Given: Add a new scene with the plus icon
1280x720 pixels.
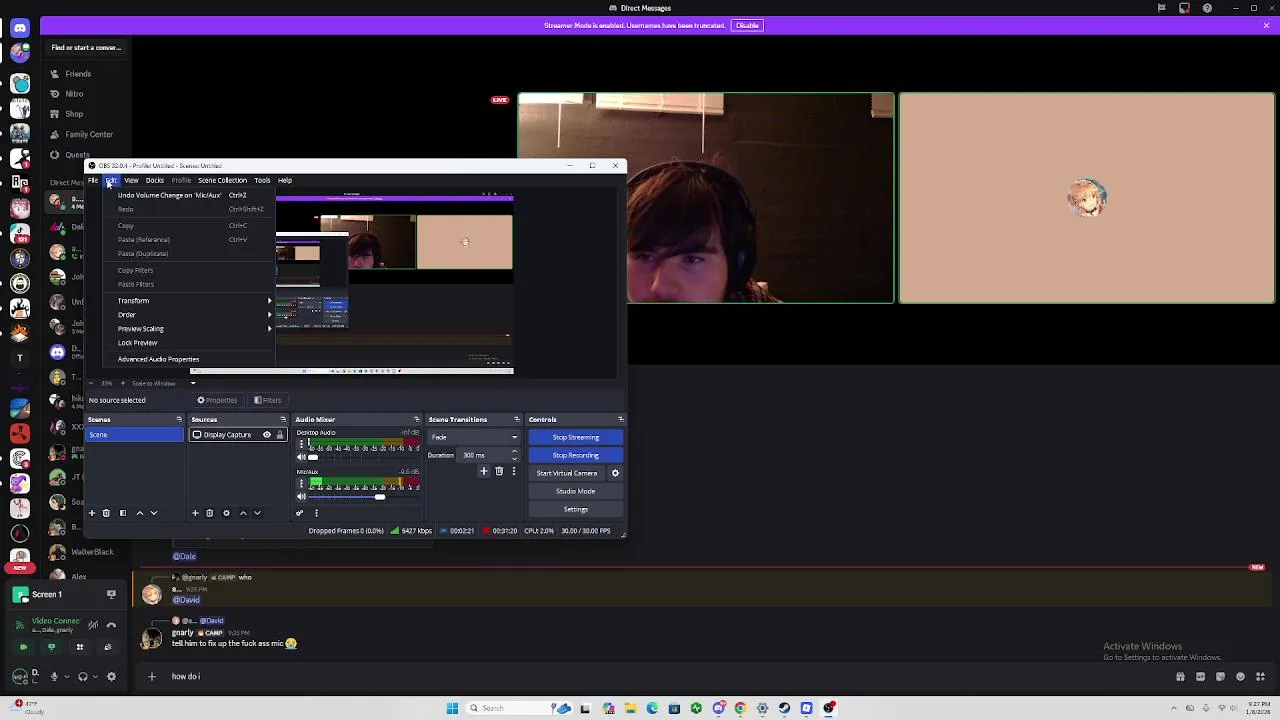Looking at the screenshot, I should coord(92,513).
